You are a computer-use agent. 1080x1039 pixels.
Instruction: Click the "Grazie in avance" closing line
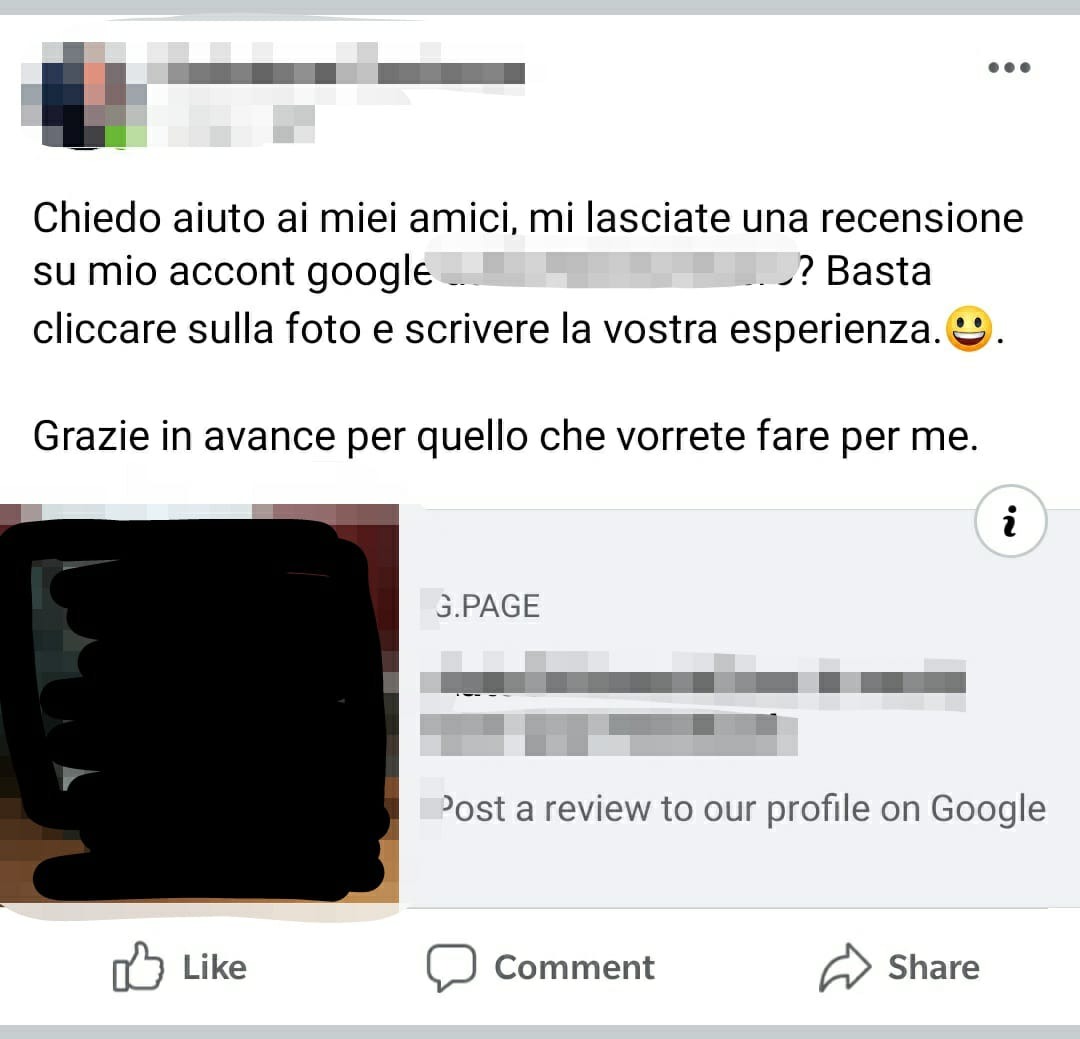[506, 436]
